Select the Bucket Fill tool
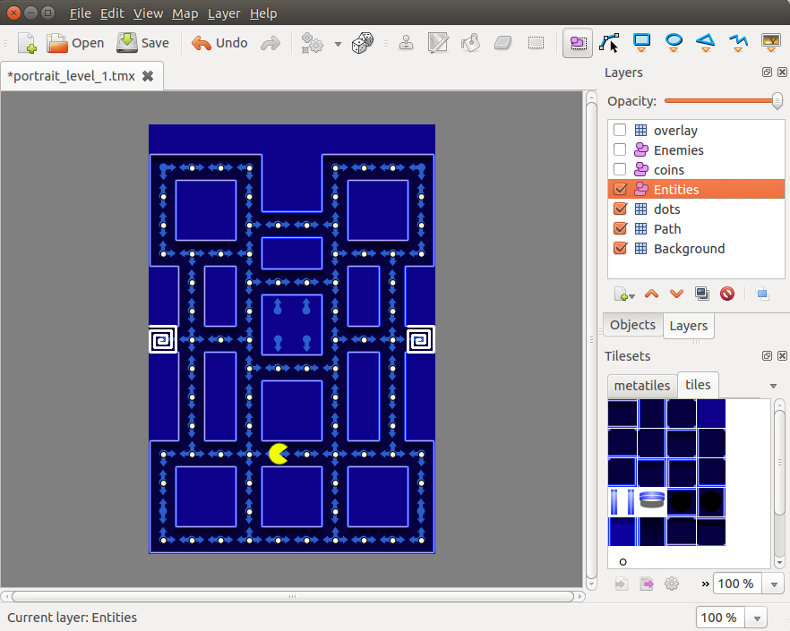790x631 pixels. tap(471, 43)
